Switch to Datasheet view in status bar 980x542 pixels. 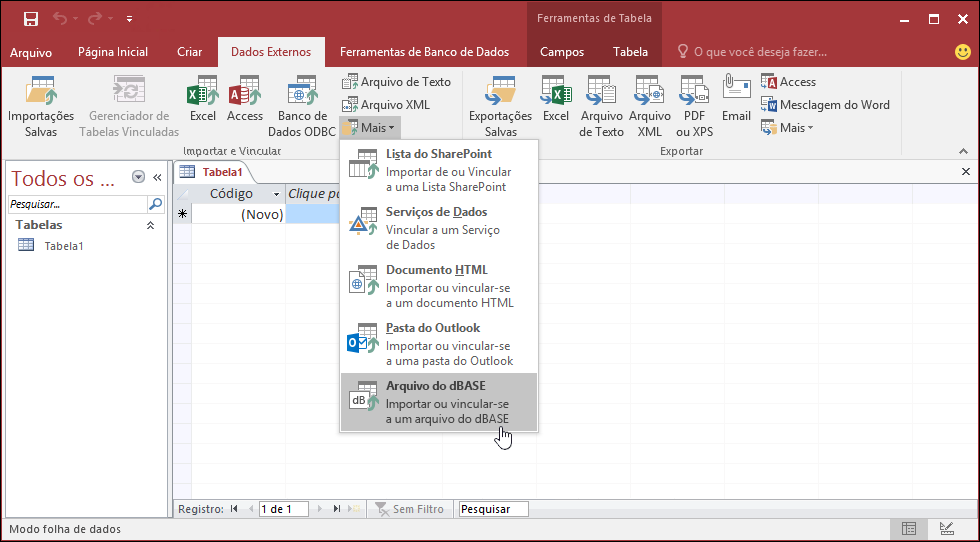[x=909, y=529]
